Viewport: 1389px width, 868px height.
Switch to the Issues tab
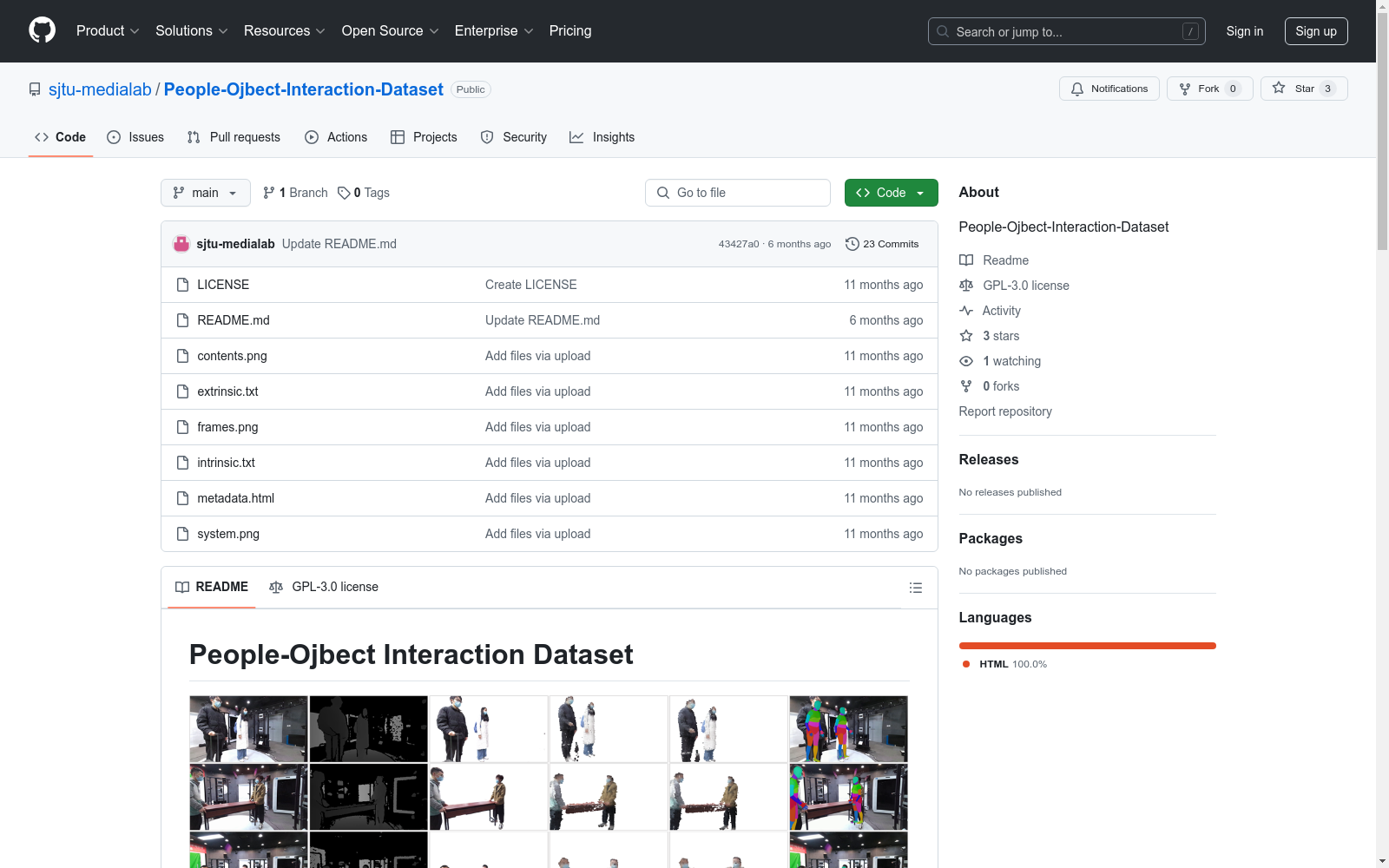pos(135,137)
